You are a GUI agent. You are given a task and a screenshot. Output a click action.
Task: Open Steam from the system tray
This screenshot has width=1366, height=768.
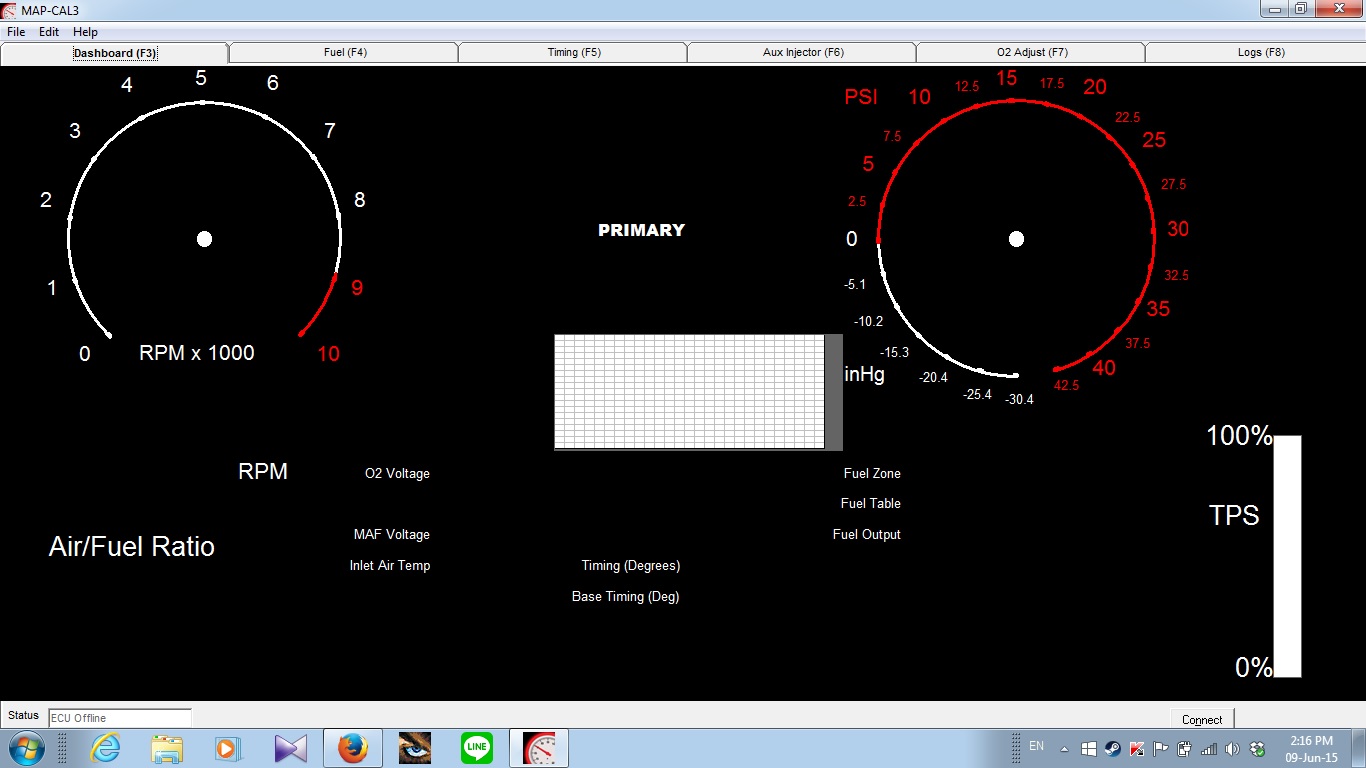coord(1112,747)
